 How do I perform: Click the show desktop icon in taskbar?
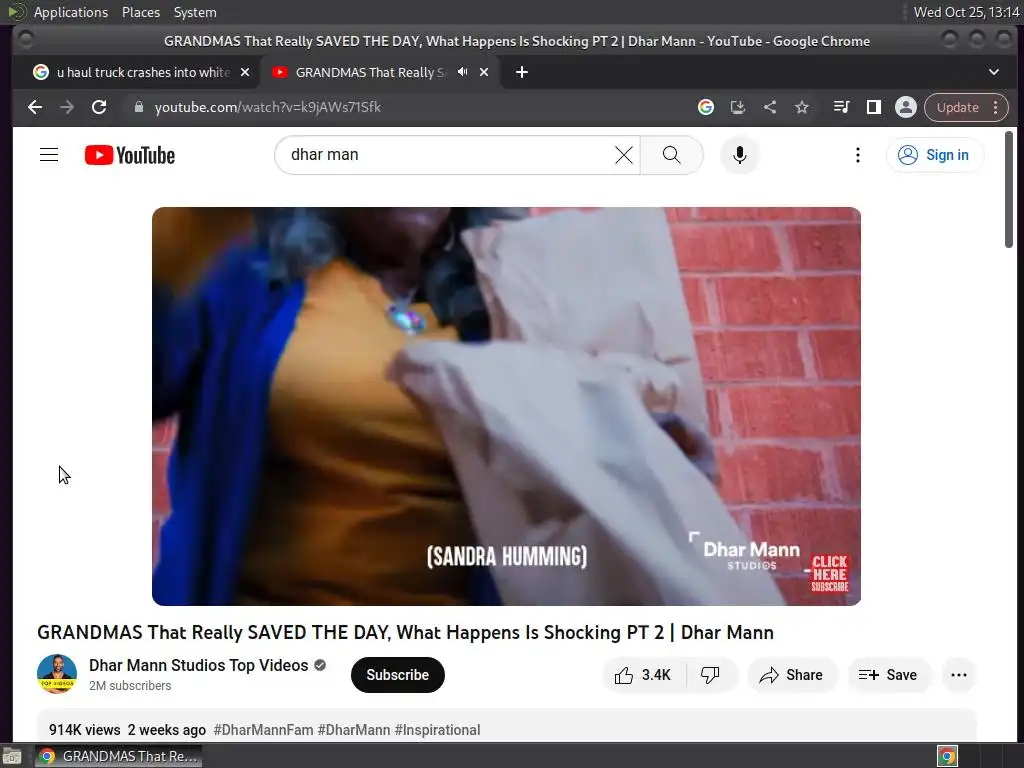(12, 756)
